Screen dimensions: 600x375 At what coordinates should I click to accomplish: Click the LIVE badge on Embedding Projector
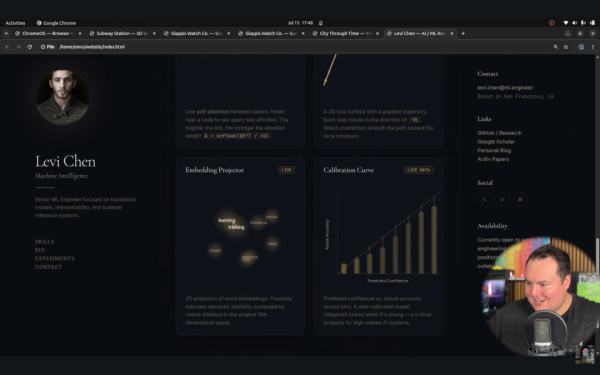286,170
